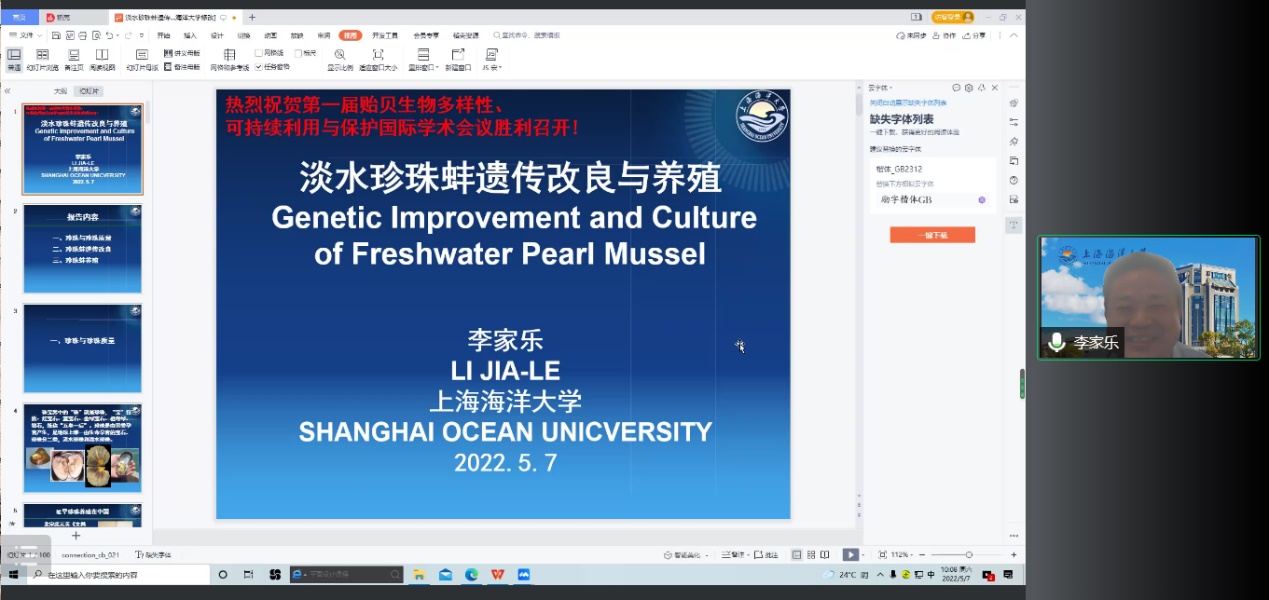Collapse the slide thumbnail panel
Viewport: 1269px width, 600px height.
(8, 91)
